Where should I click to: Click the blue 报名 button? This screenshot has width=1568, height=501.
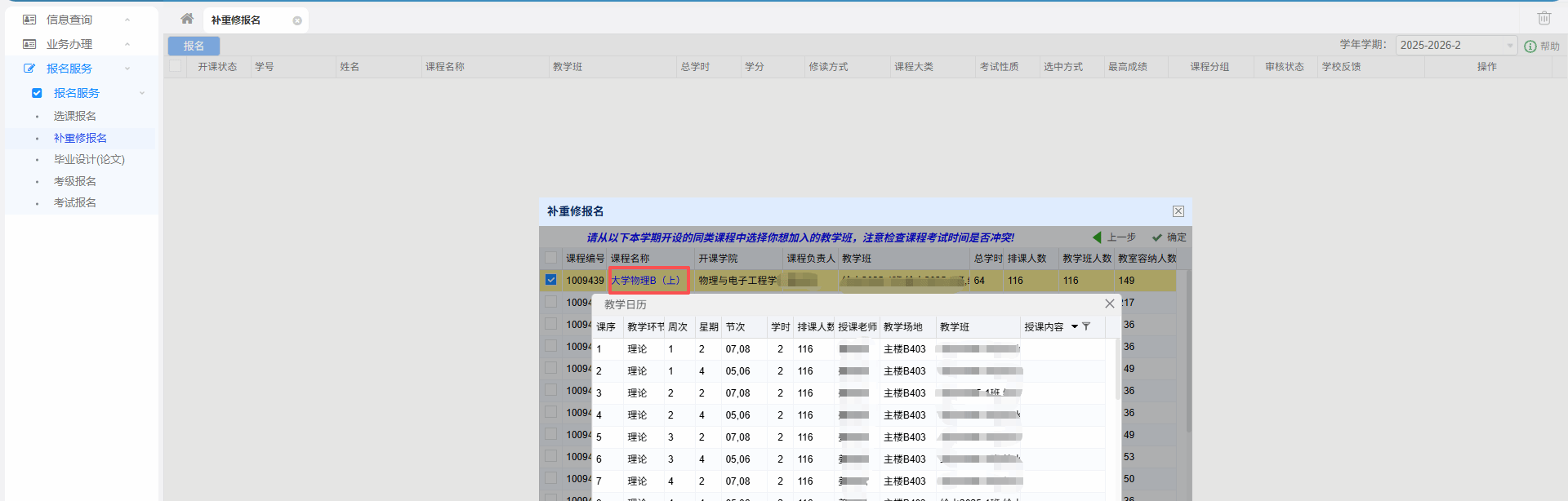pos(194,46)
